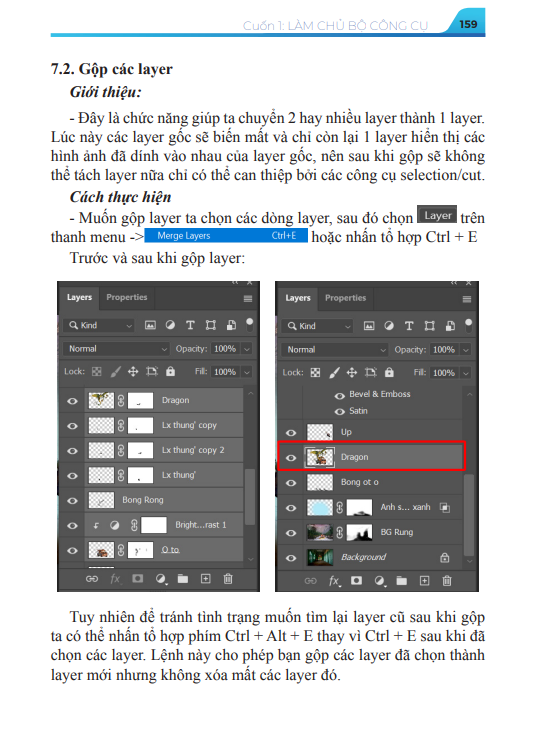Hide the Bright...rast 1 adjustment layer

click(72, 526)
